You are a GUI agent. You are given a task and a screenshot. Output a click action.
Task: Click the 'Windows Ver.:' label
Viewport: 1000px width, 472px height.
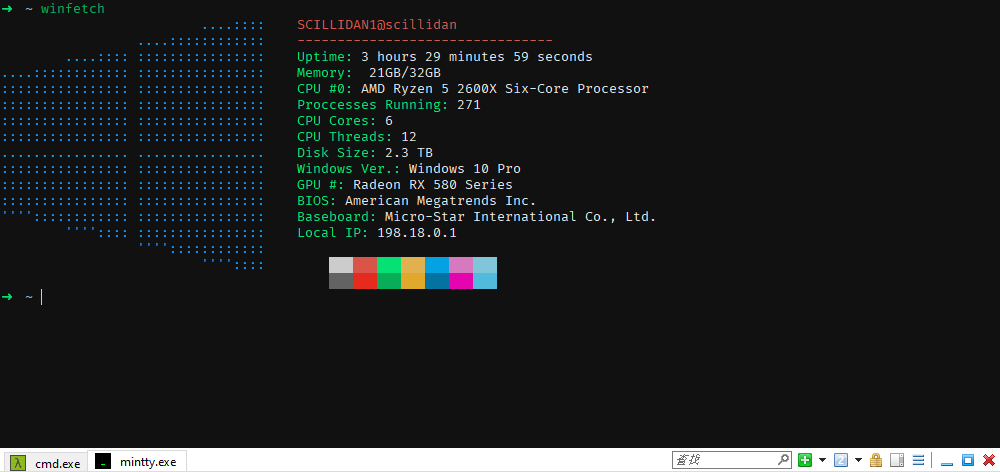click(349, 168)
